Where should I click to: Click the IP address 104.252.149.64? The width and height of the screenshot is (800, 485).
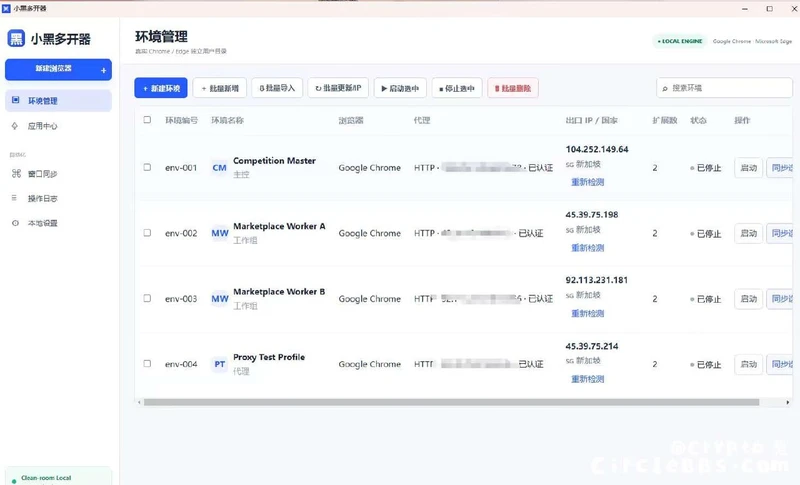[x=597, y=149]
